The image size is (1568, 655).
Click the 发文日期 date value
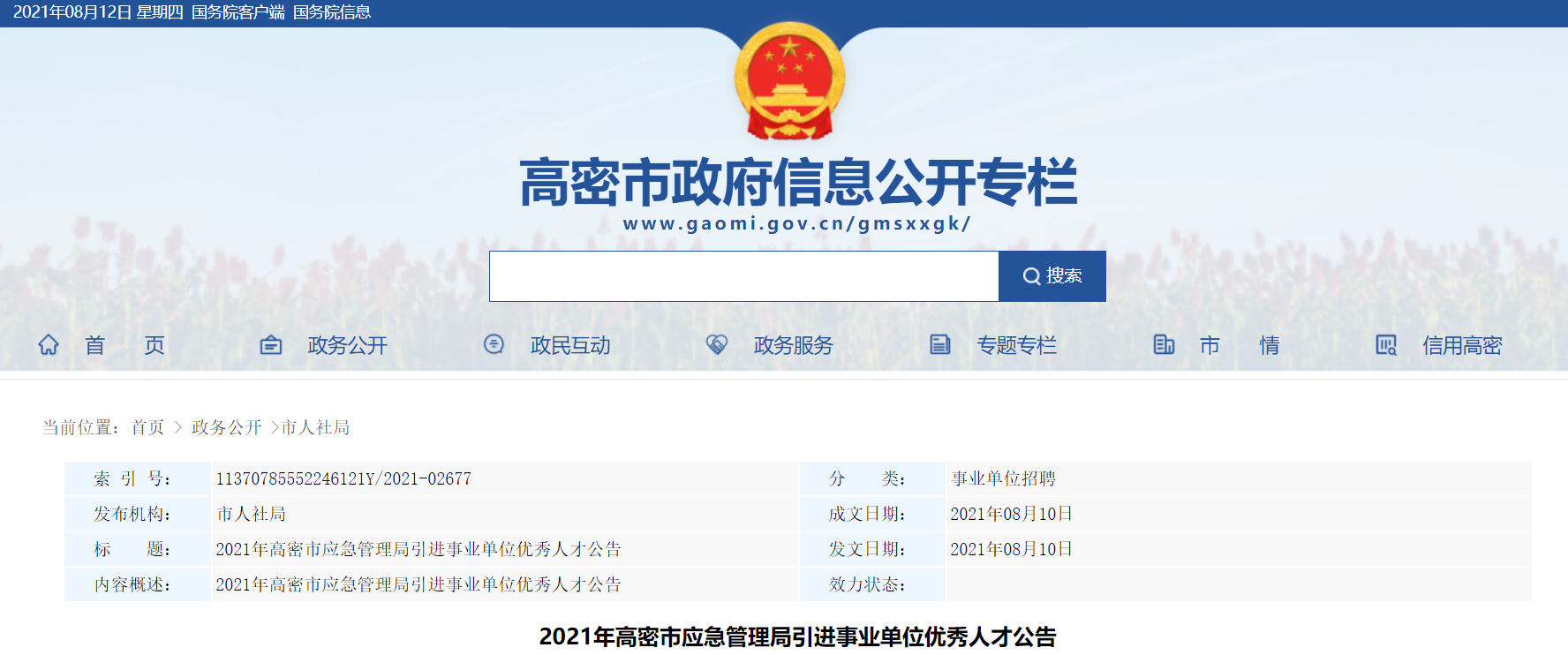point(1012,549)
